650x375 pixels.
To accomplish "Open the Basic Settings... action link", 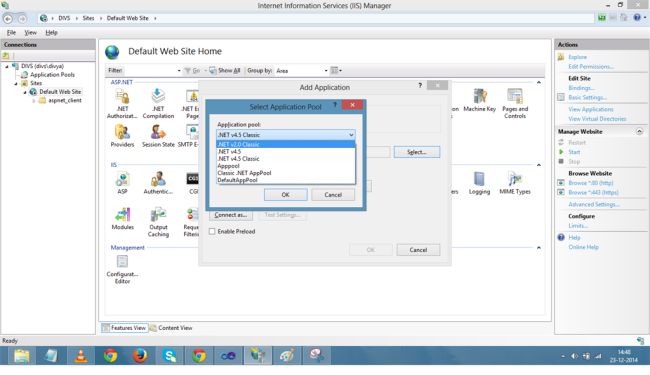I will pyautogui.click(x=587, y=97).
